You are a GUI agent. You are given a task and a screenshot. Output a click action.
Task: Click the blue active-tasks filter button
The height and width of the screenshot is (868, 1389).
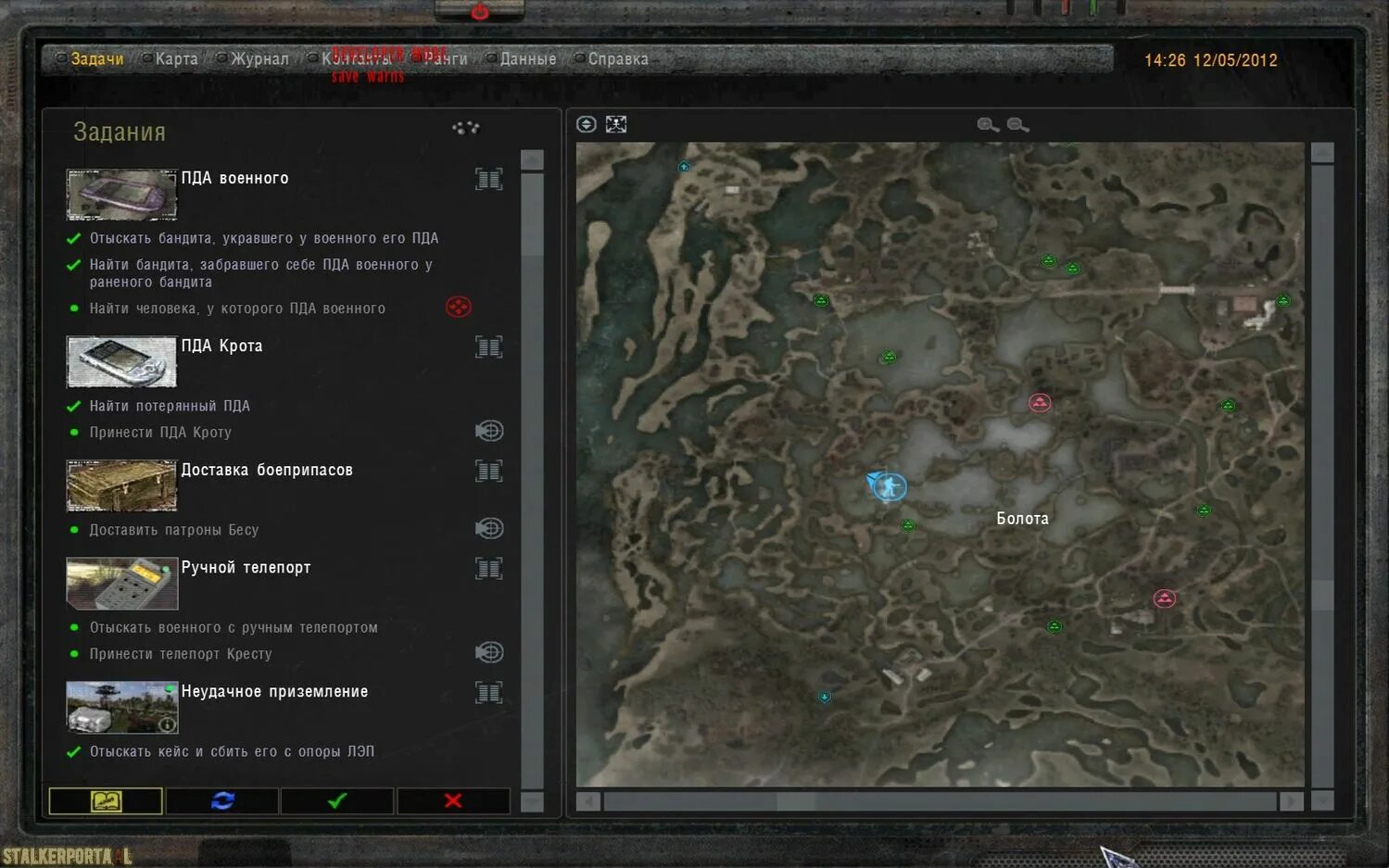tap(222, 801)
